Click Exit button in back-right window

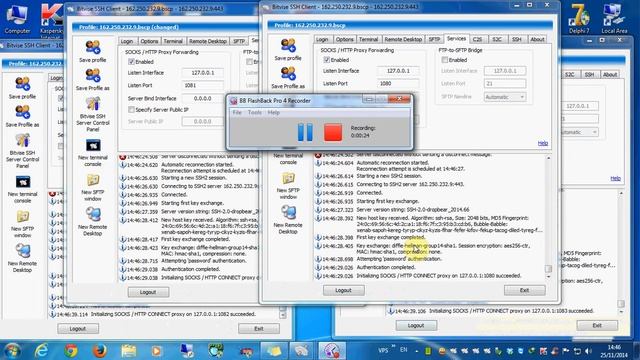597,325
